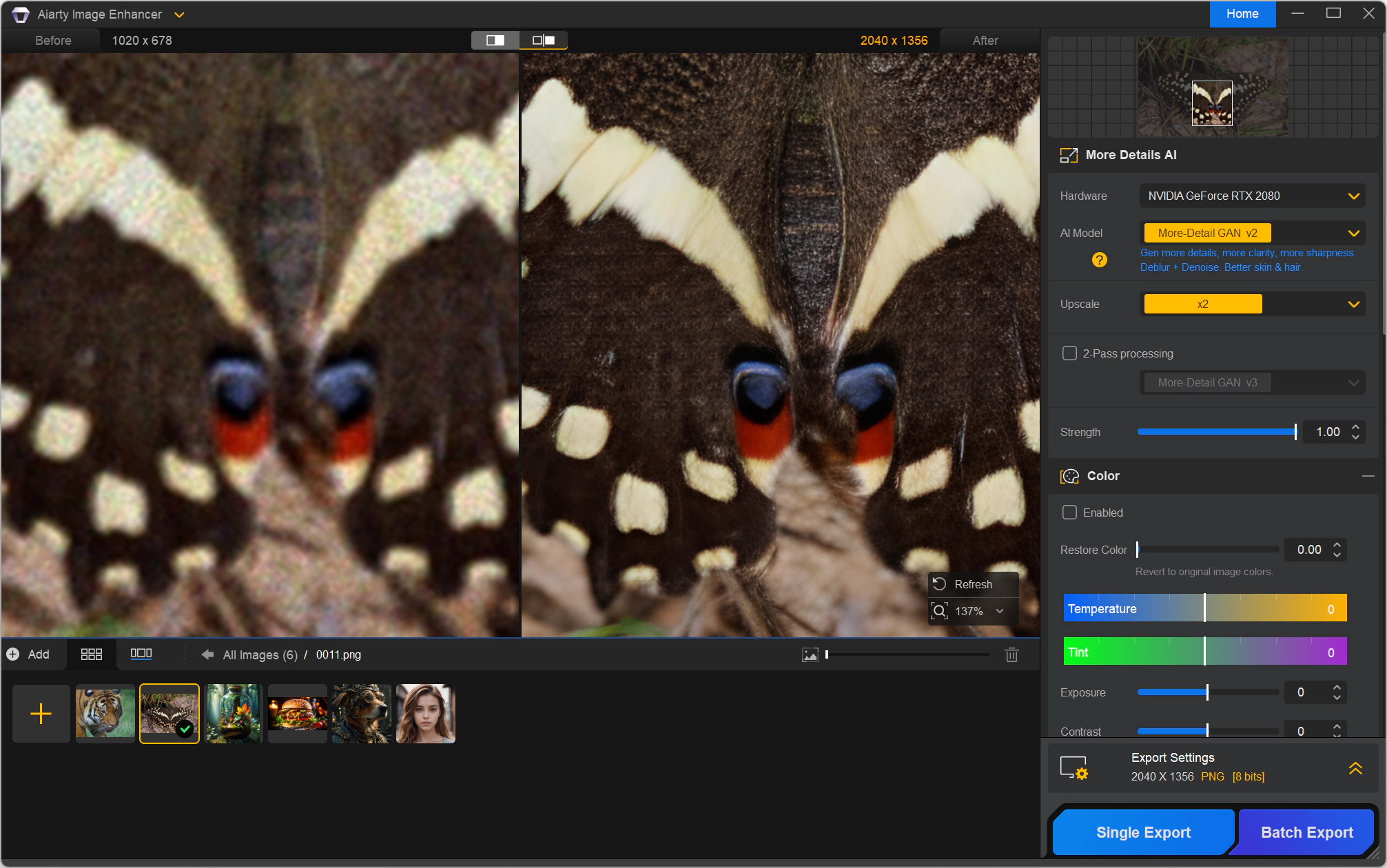Image resolution: width=1387 pixels, height=868 pixels.
Task: Check the Color Enabled checkbox
Action: pos(1069,513)
